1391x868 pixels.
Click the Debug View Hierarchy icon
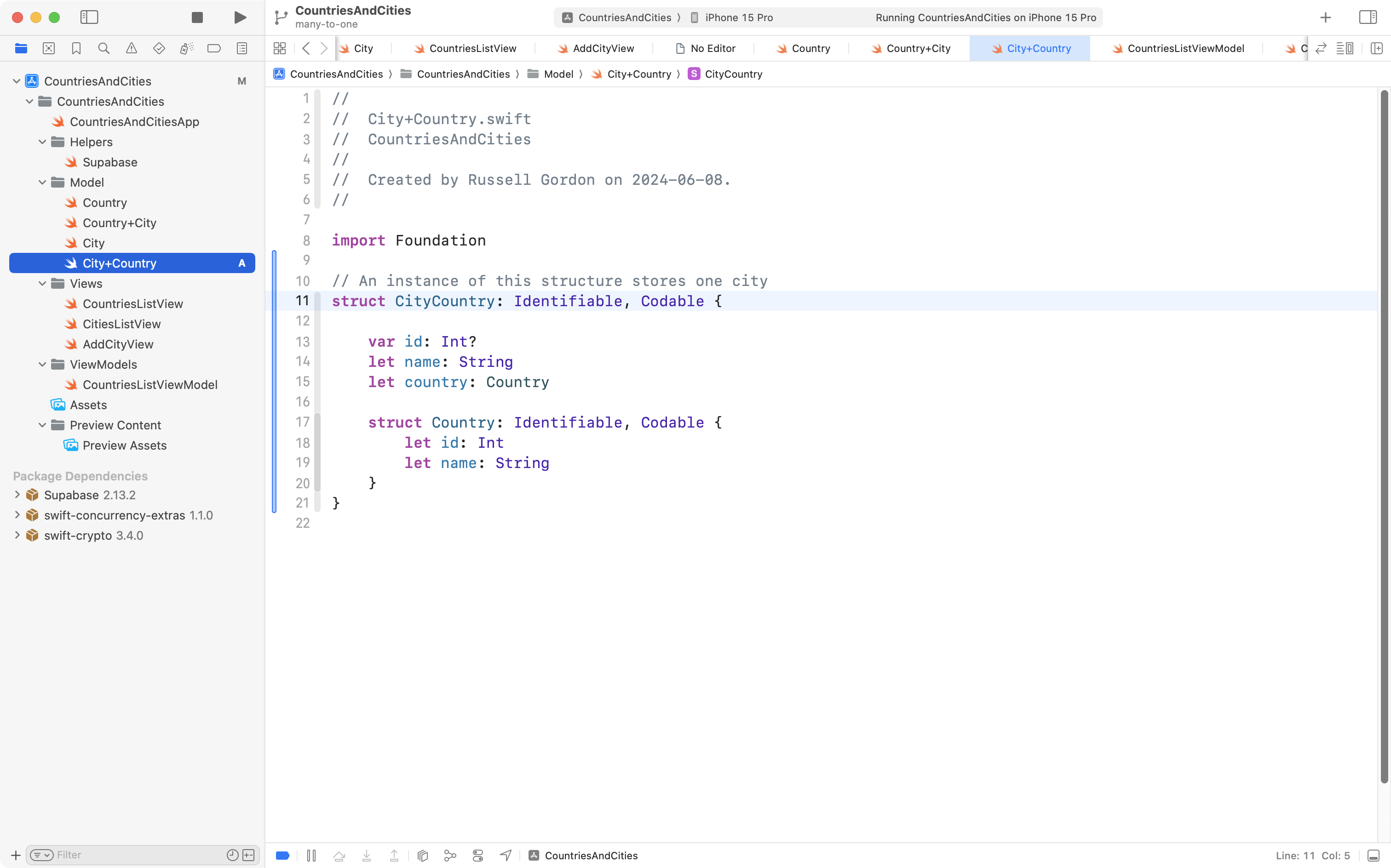coord(423,856)
